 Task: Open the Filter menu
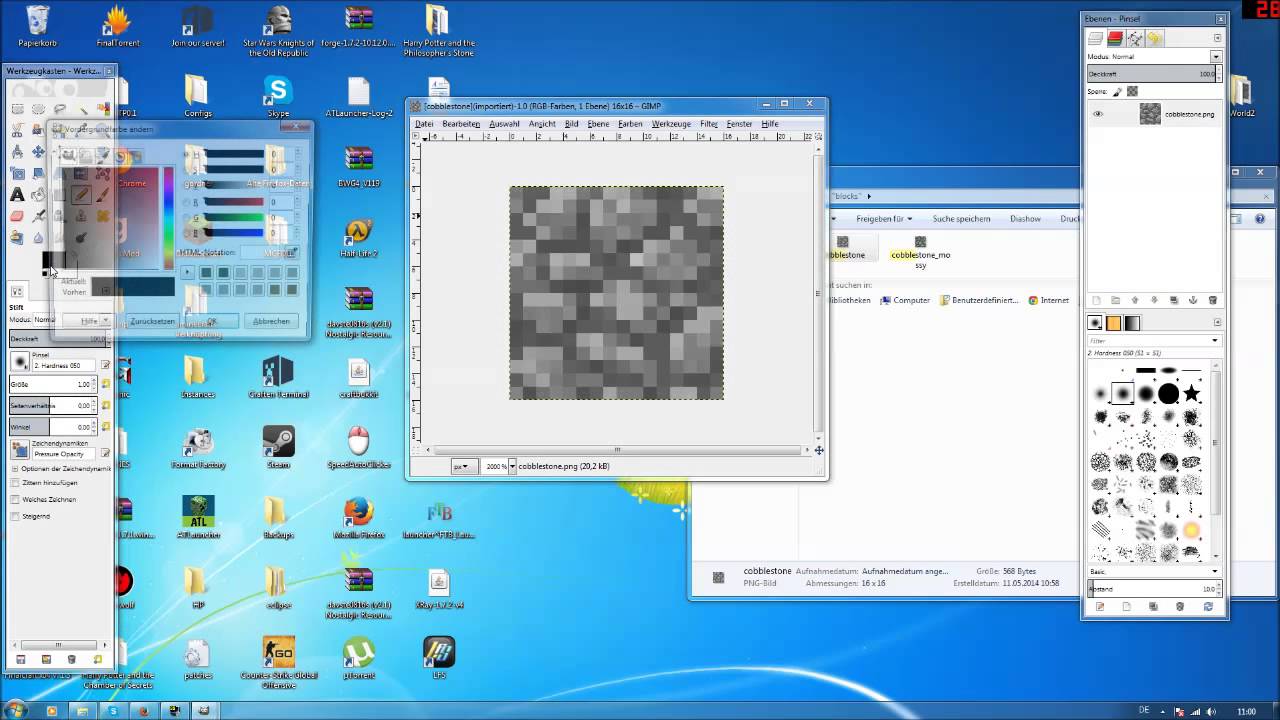tap(709, 124)
